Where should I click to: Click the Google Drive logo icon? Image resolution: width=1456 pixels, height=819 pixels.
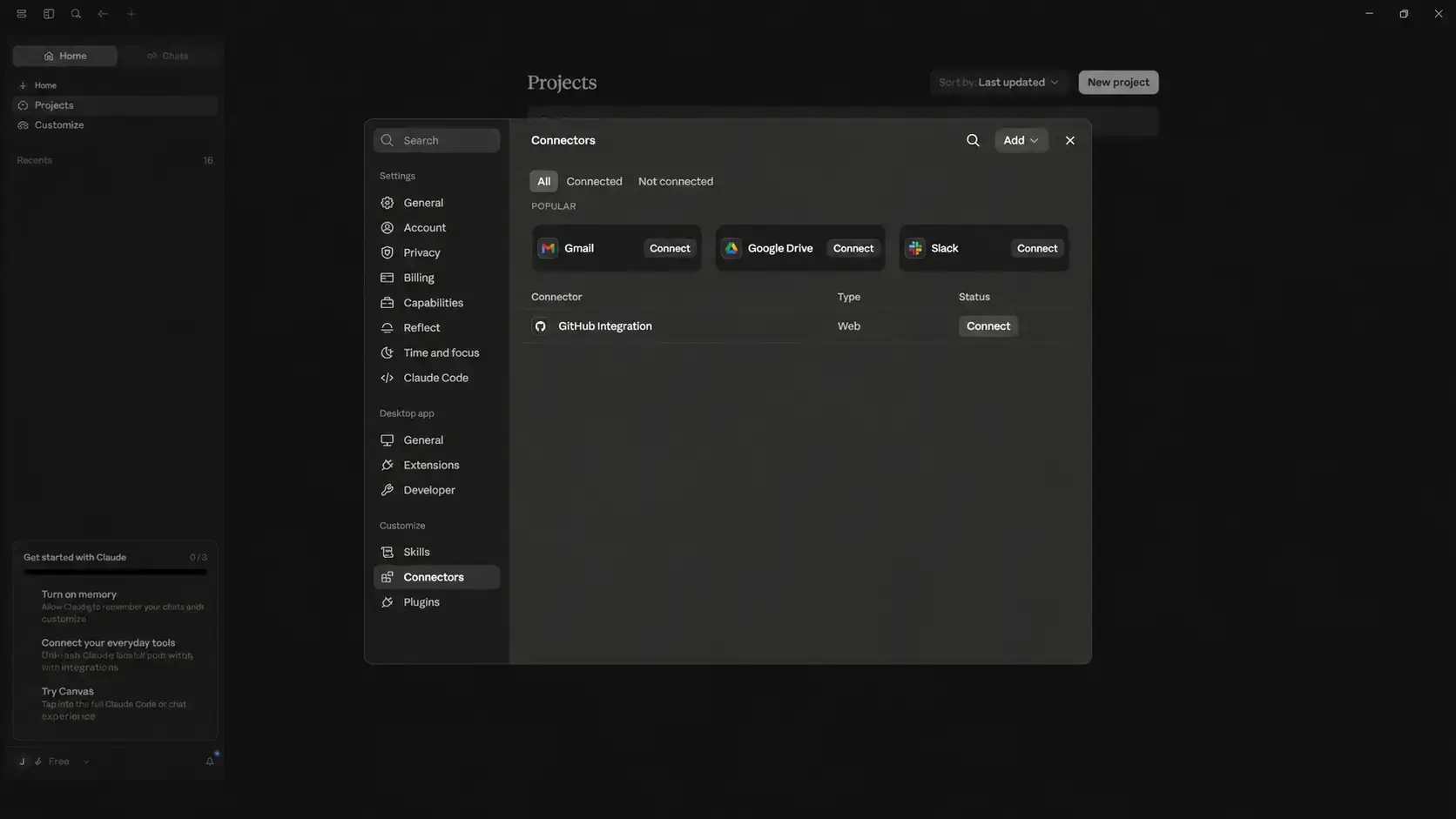[x=731, y=248]
